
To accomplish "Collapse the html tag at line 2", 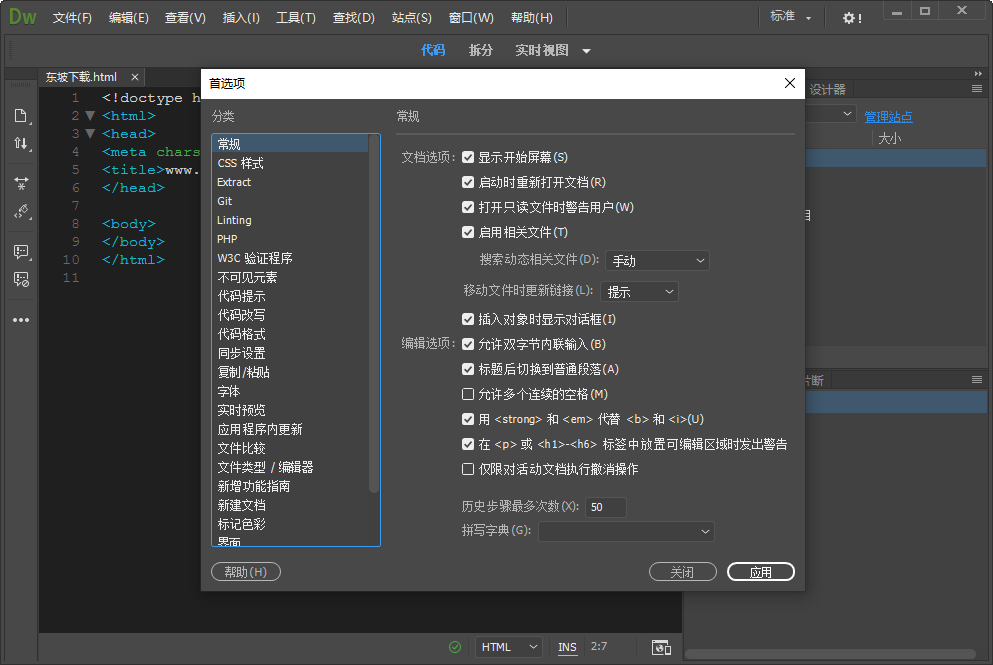I will [90, 116].
